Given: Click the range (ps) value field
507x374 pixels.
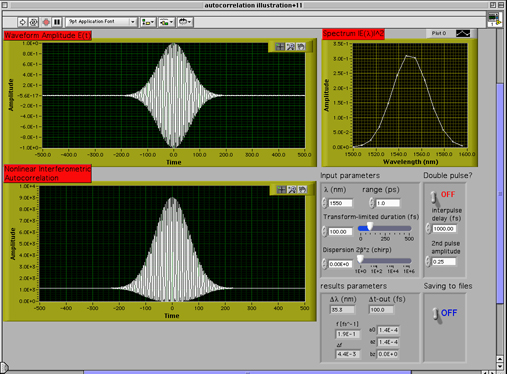Looking at the screenshot, I should [388, 203].
